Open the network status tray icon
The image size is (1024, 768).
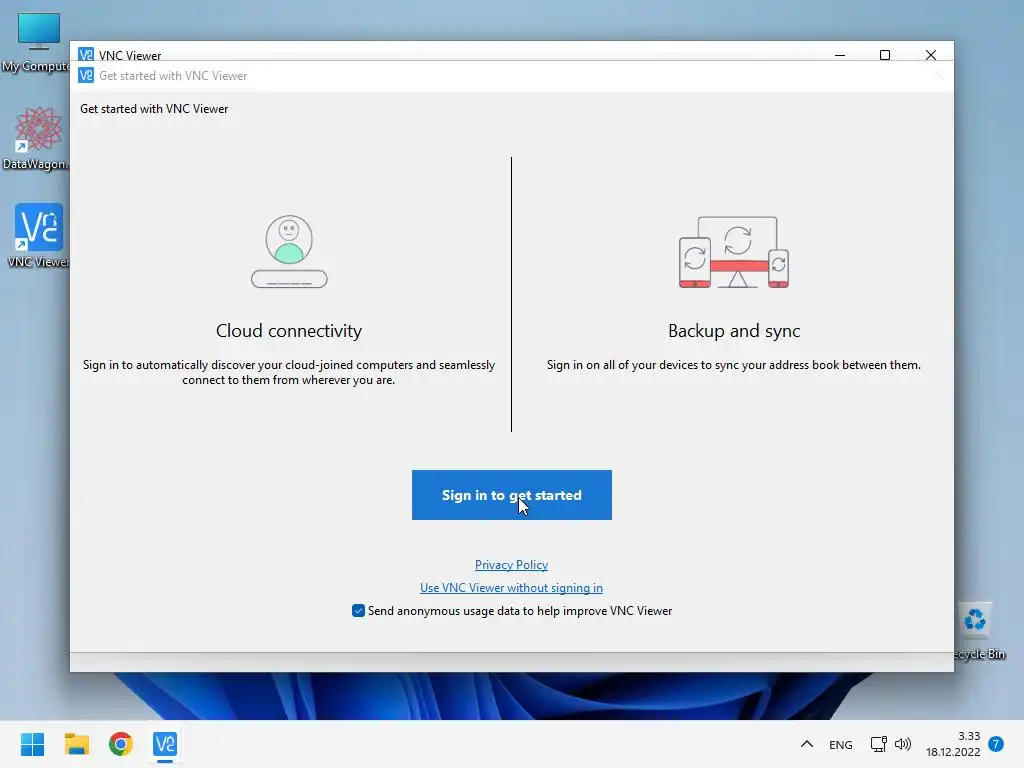coord(878,744)
